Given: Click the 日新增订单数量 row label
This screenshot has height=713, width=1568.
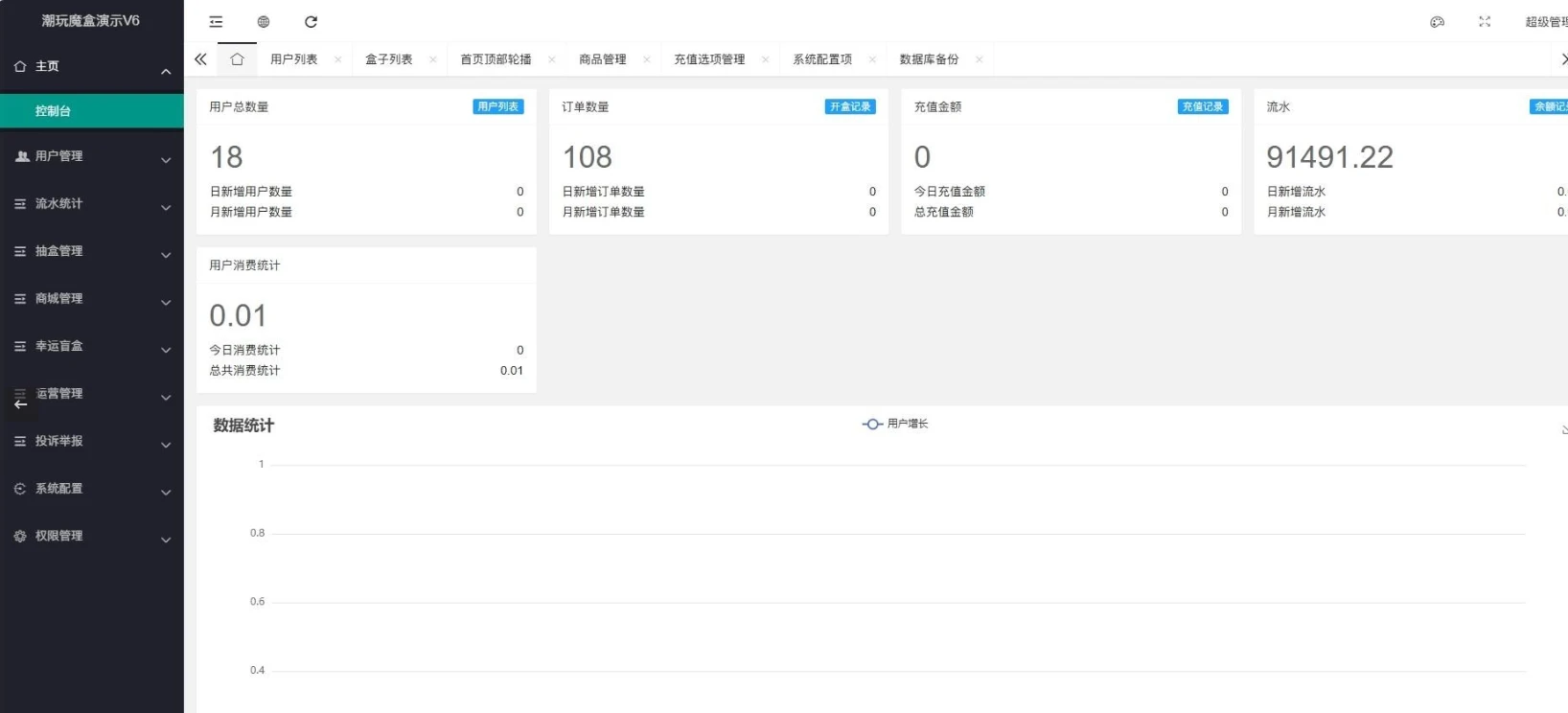Looking at the screenshot, I should pyautogui.click(x=603, y=192).
